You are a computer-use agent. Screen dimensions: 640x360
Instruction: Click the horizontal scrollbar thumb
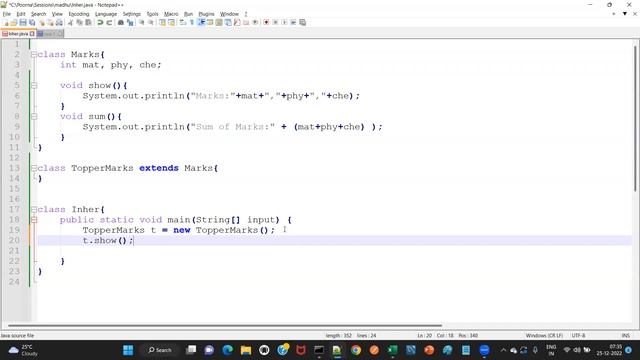point(224,326)
